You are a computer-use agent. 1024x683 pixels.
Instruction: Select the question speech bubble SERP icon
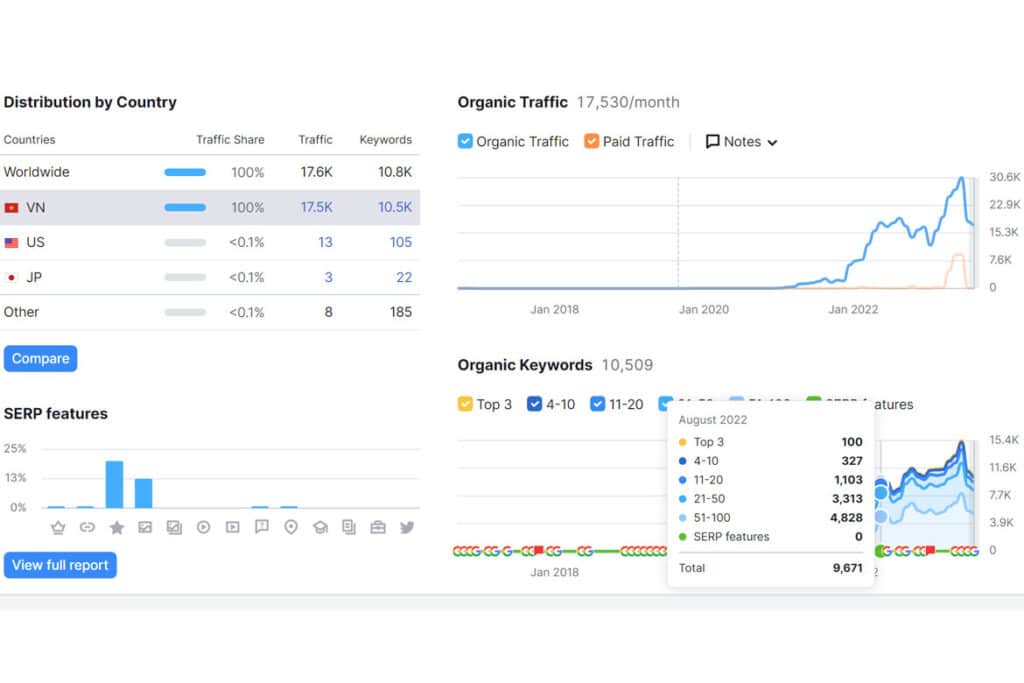click(262, 527)
